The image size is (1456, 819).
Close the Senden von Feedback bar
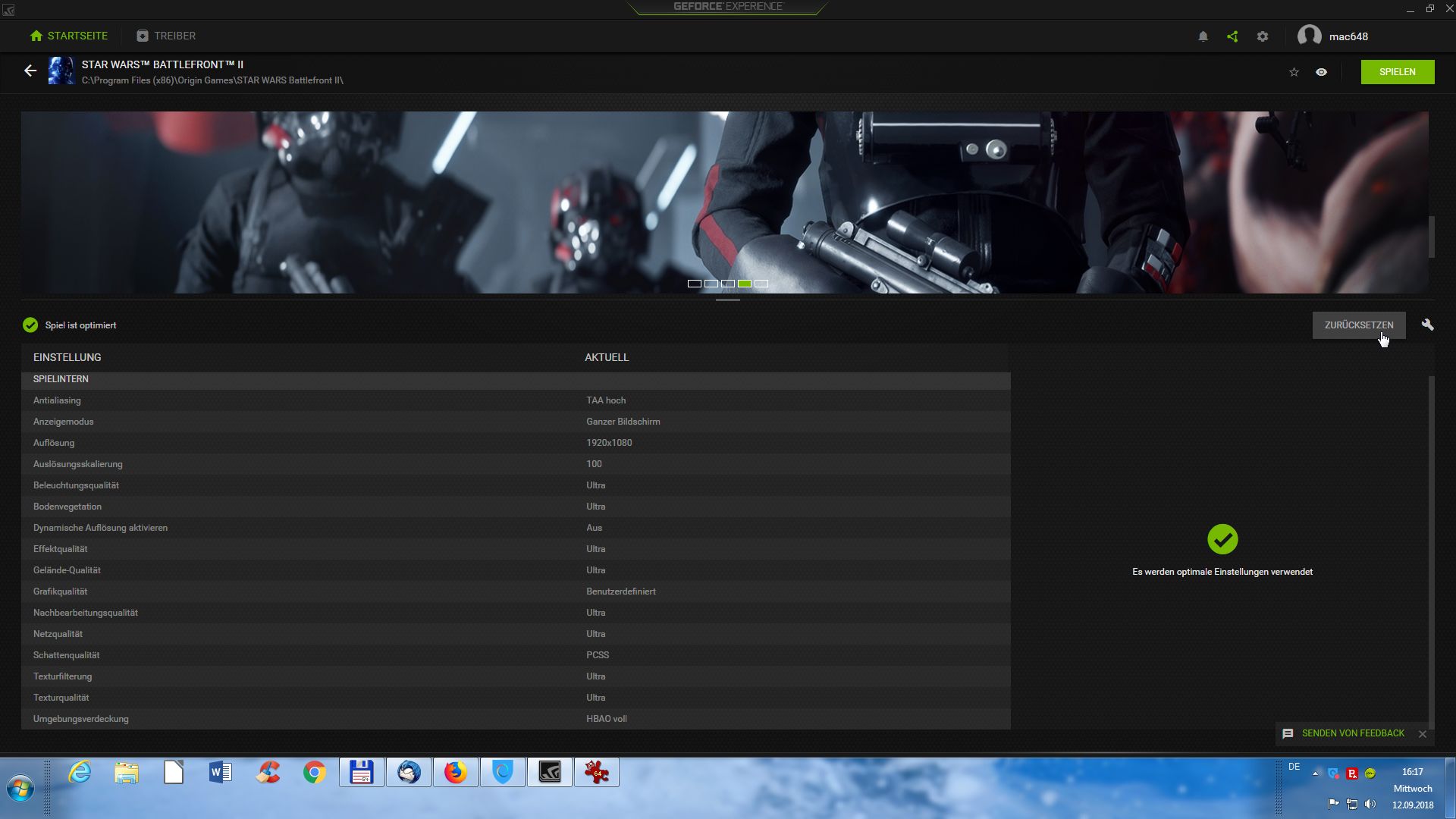1423,734
